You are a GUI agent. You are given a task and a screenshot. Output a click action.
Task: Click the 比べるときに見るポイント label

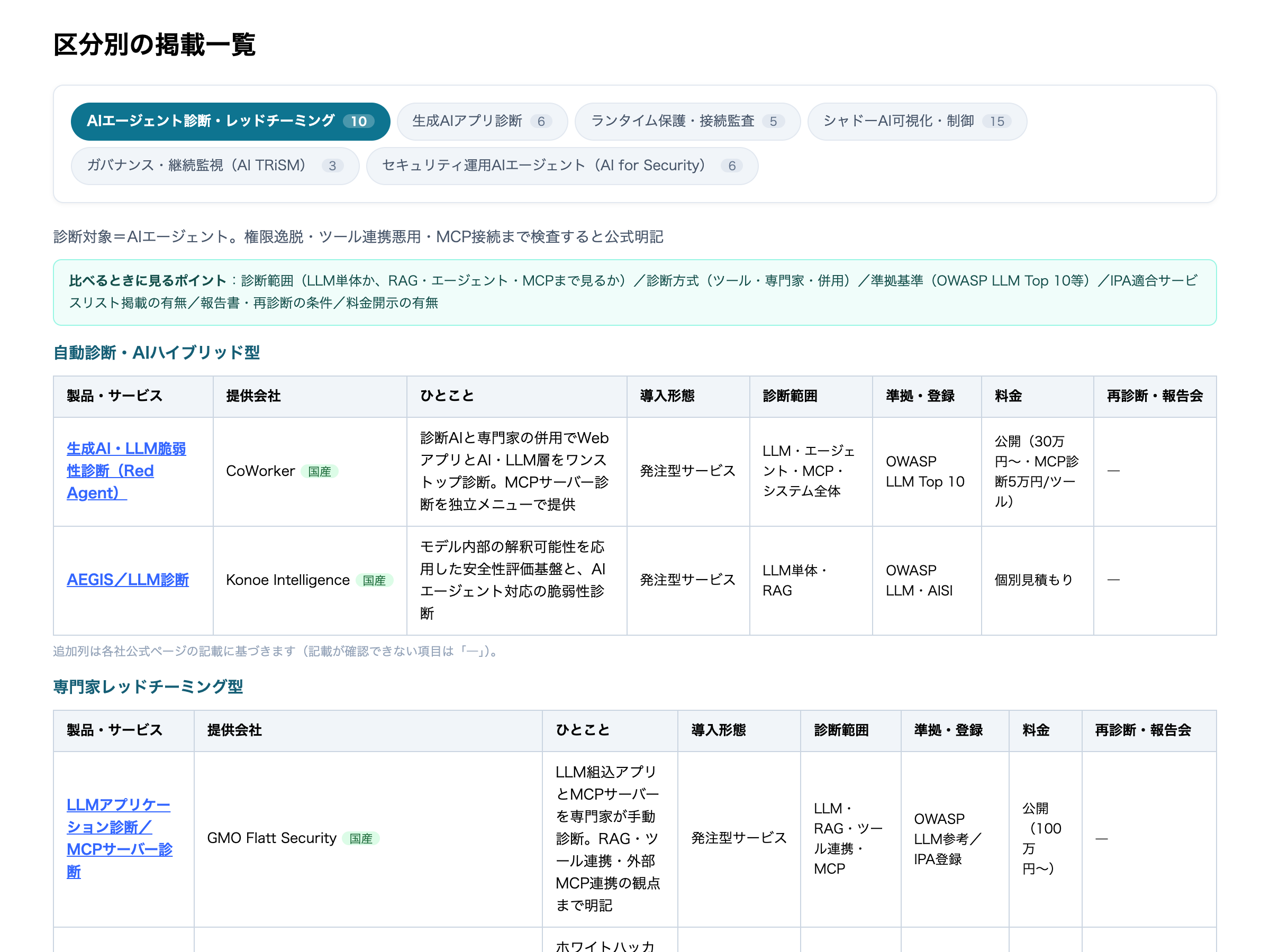(x=148, y=281)
